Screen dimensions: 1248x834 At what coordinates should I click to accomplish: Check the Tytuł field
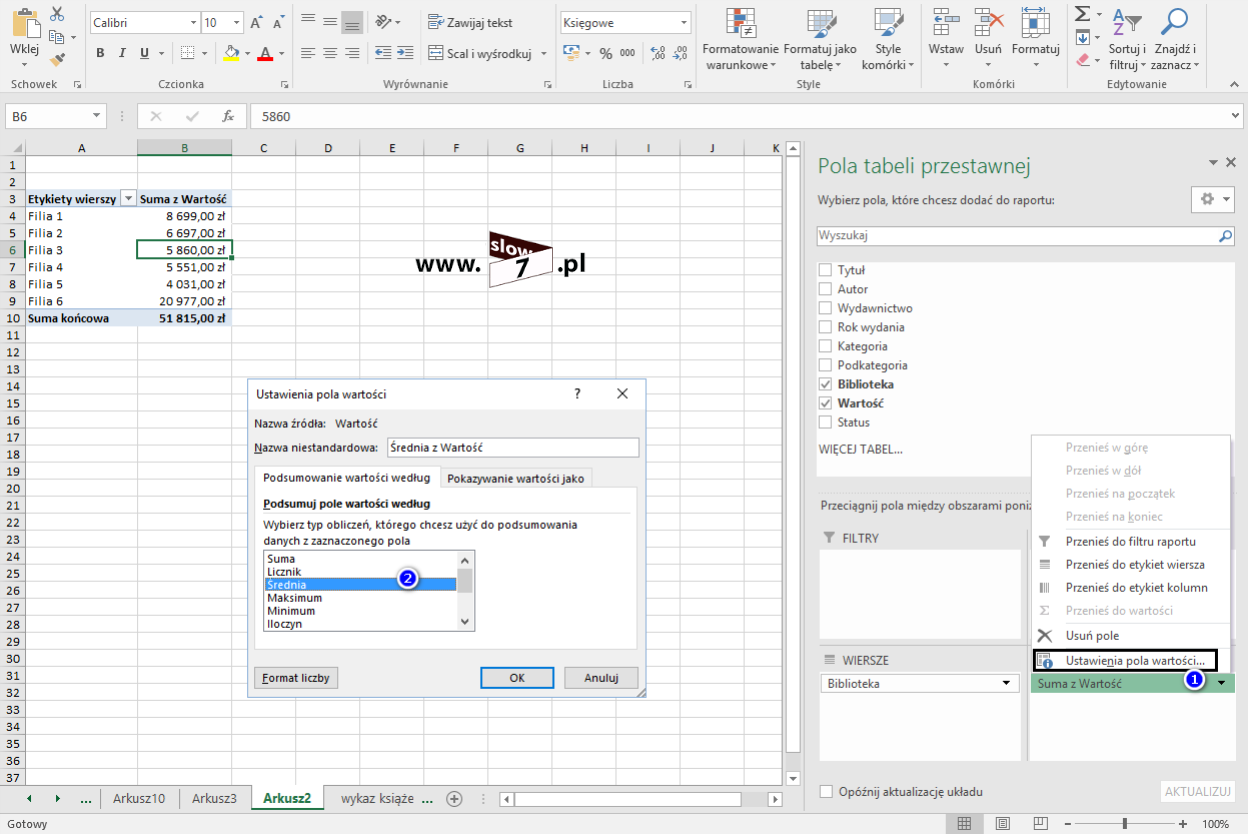click(x=825, y=270)
